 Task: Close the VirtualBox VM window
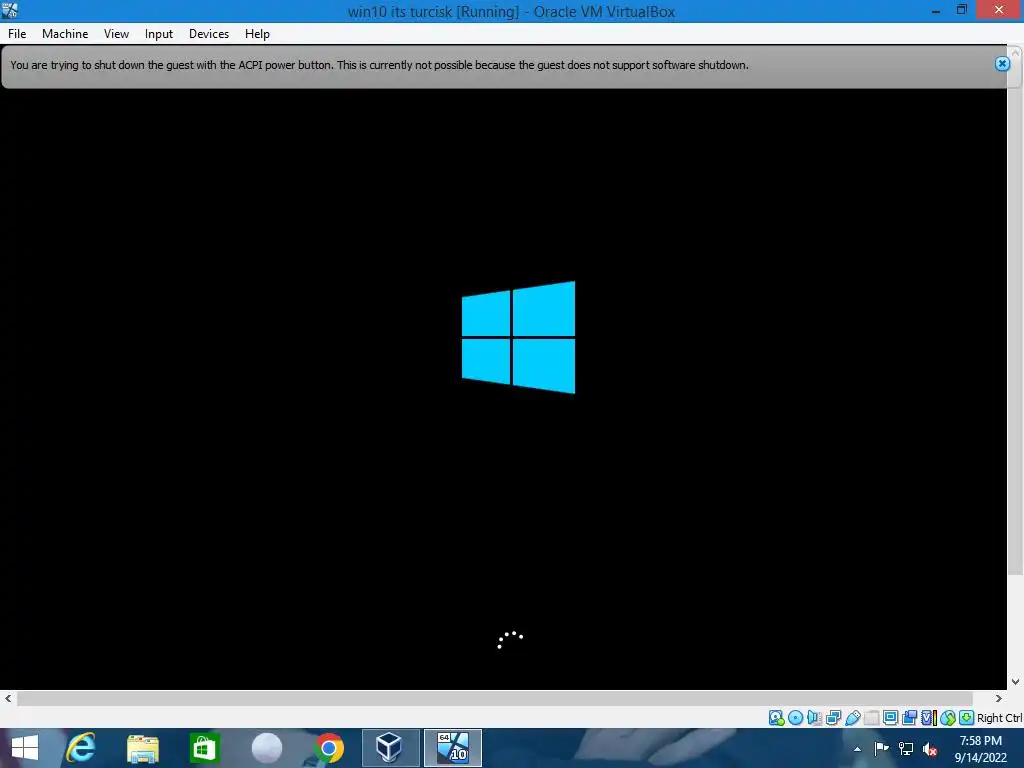(999, 10)
